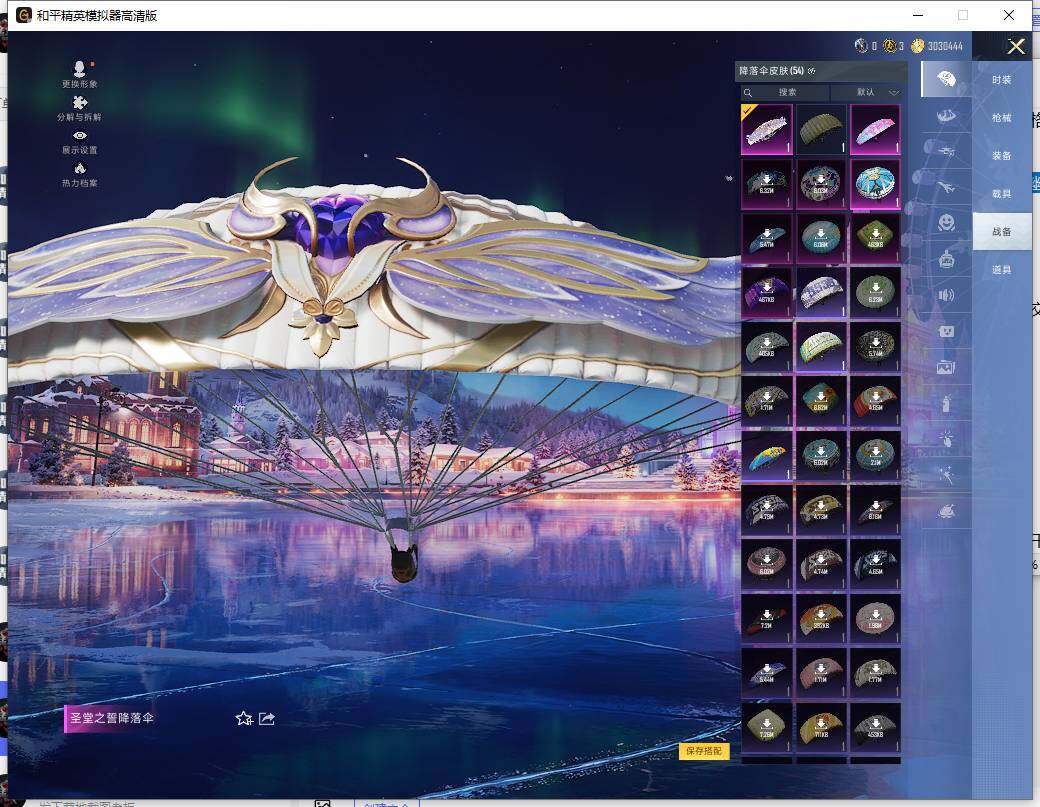1040x807 pixels.
Task: Download the 8.16M dark parachute skin
Action: [x=876, y=510]
